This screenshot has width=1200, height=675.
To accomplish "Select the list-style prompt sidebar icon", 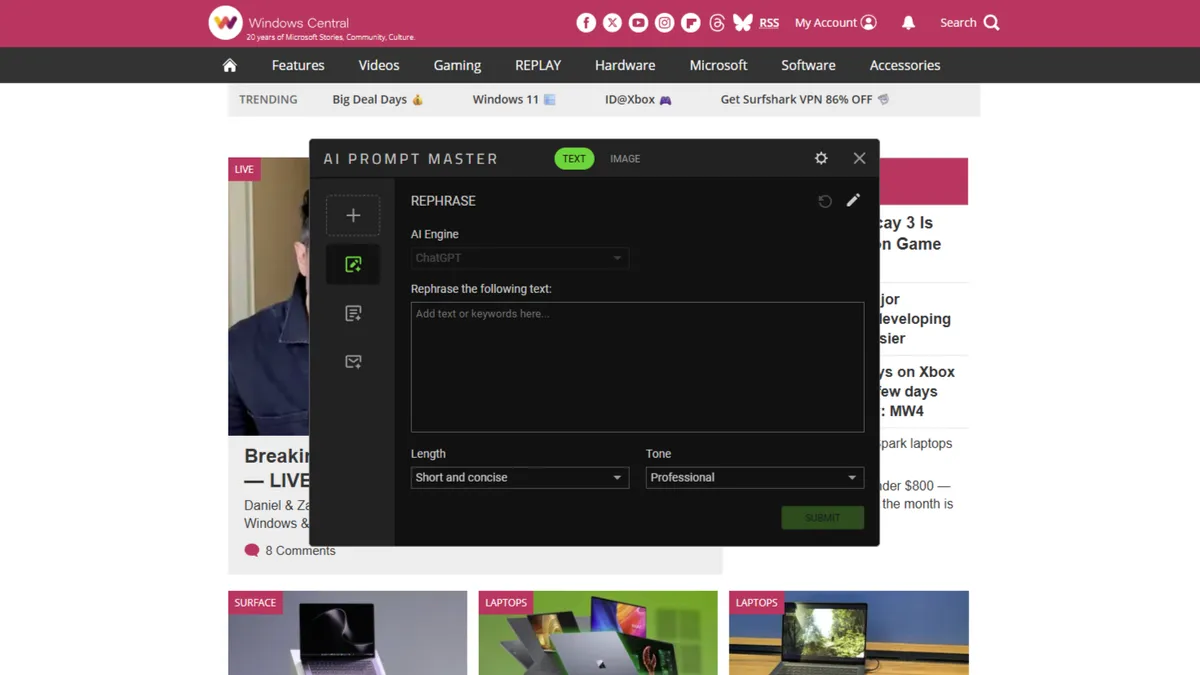I will click(x=353, y=313).
